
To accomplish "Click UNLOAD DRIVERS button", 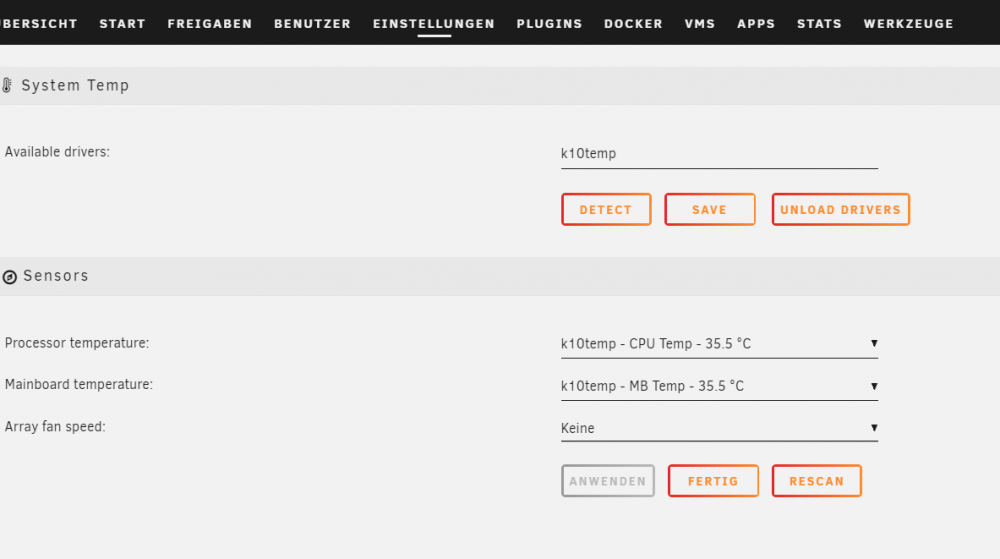I will (841, 210).
